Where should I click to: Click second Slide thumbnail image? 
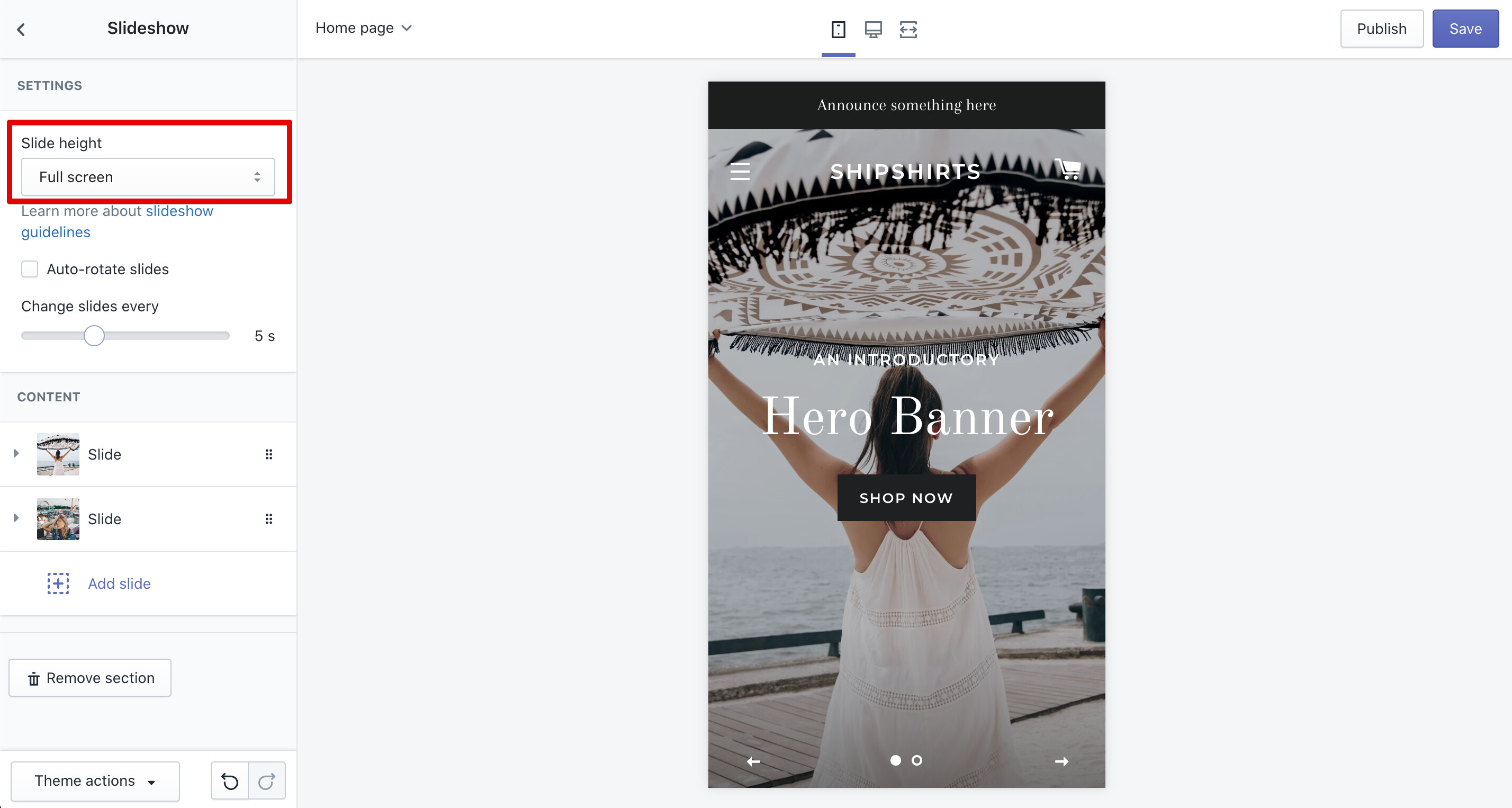tap(58, 518)
